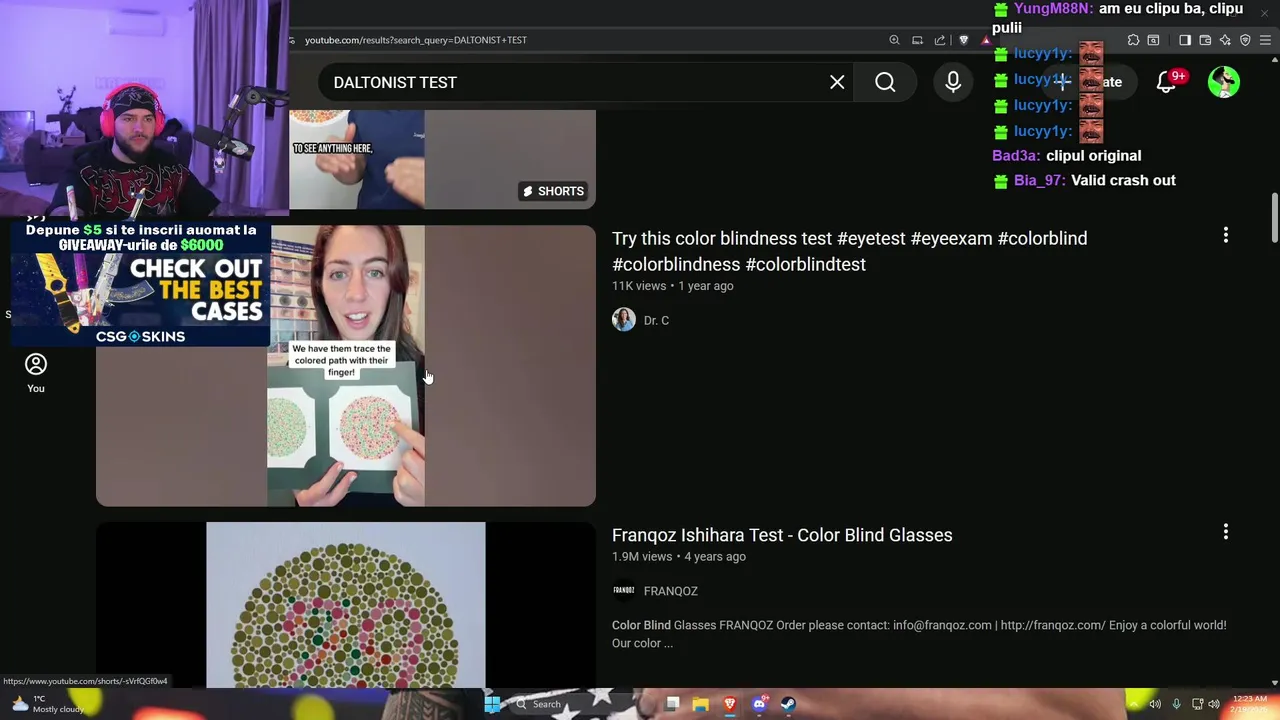Click the YouTube magnifier search button
Image resolution: width=1280 pixels, height=720 pixels.
point(885,82)
